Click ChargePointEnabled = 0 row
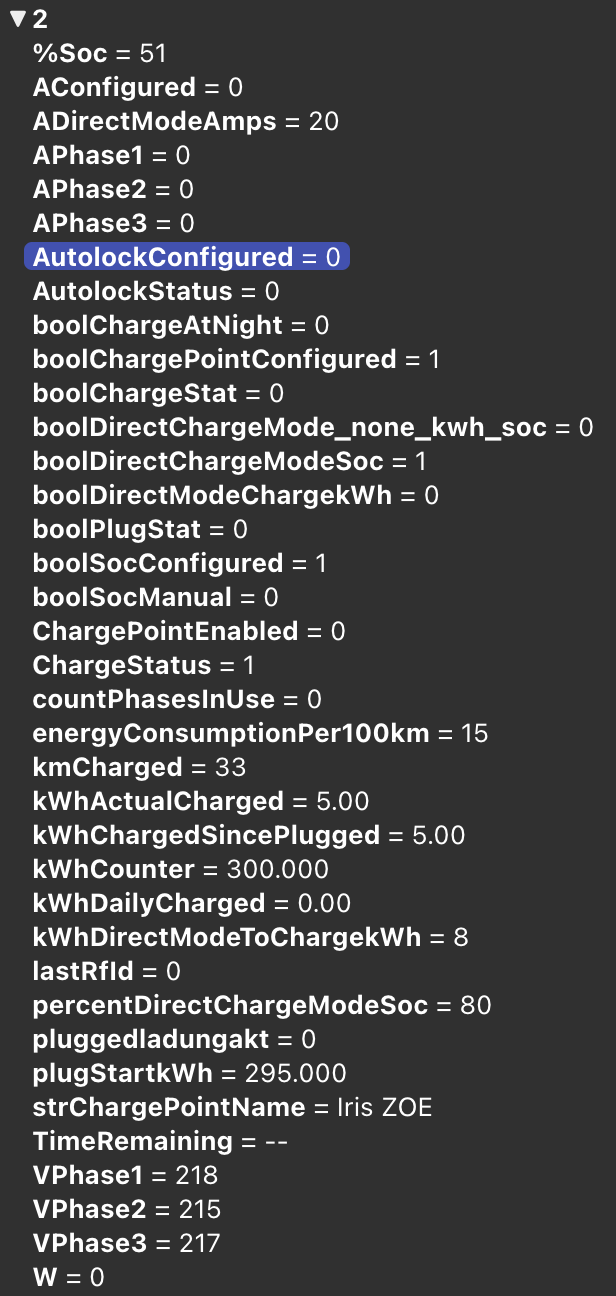Image resolution: width=616 pixels, height=1296 pixels. (188, 632)
